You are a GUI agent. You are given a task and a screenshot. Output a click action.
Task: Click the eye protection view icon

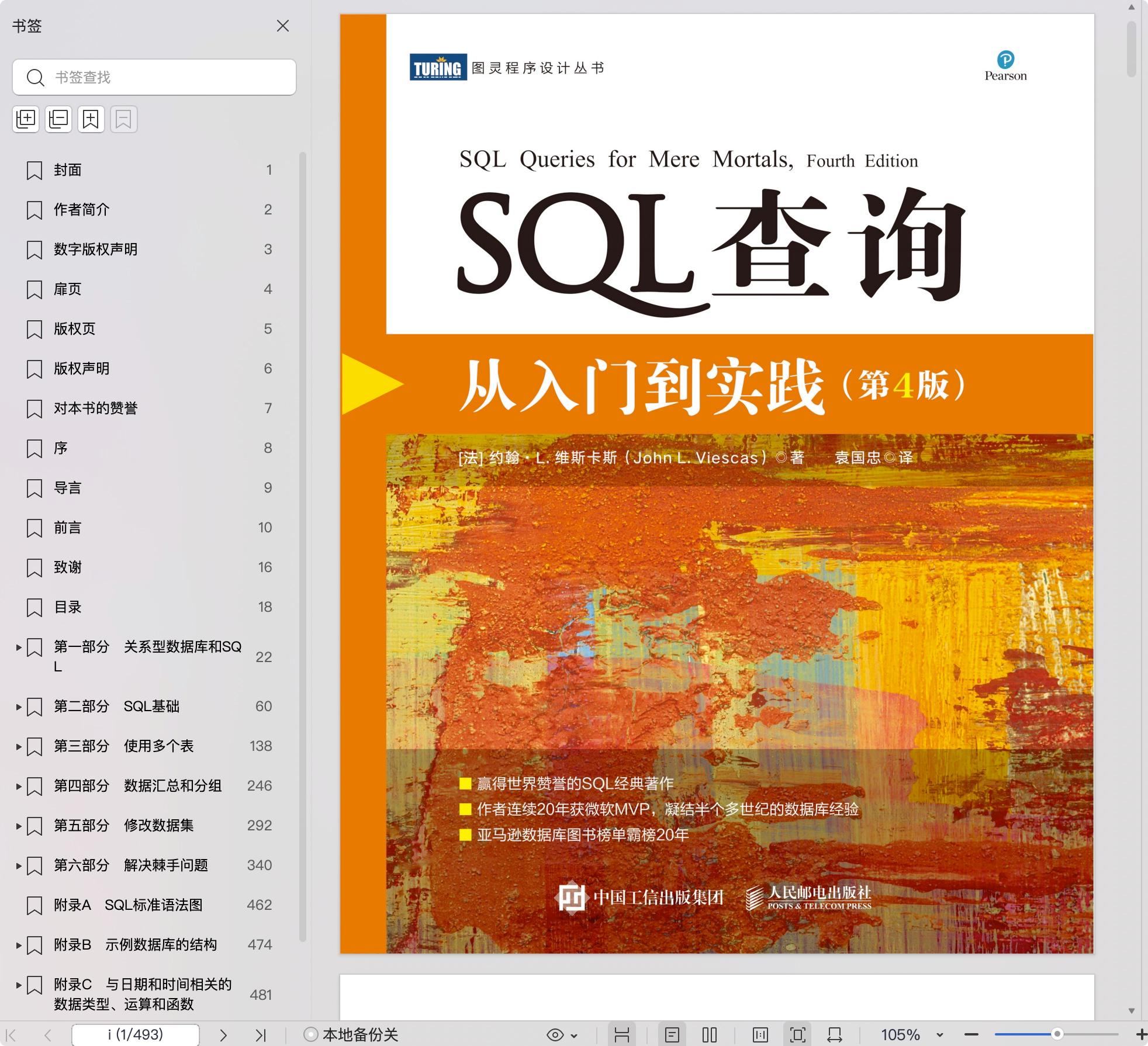pos(555,1035)
